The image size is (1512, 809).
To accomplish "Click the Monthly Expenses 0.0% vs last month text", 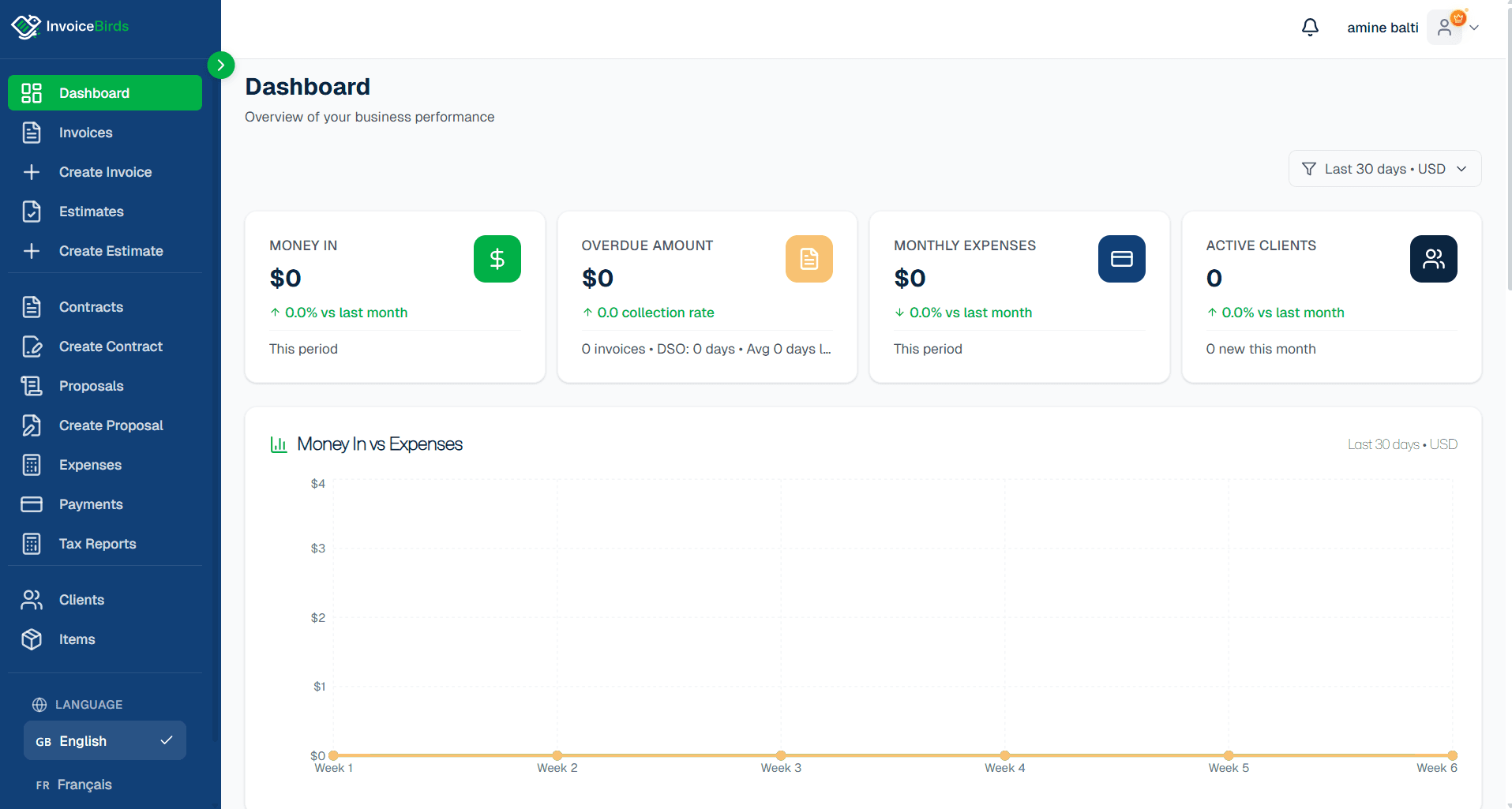I will coord(970,313).
